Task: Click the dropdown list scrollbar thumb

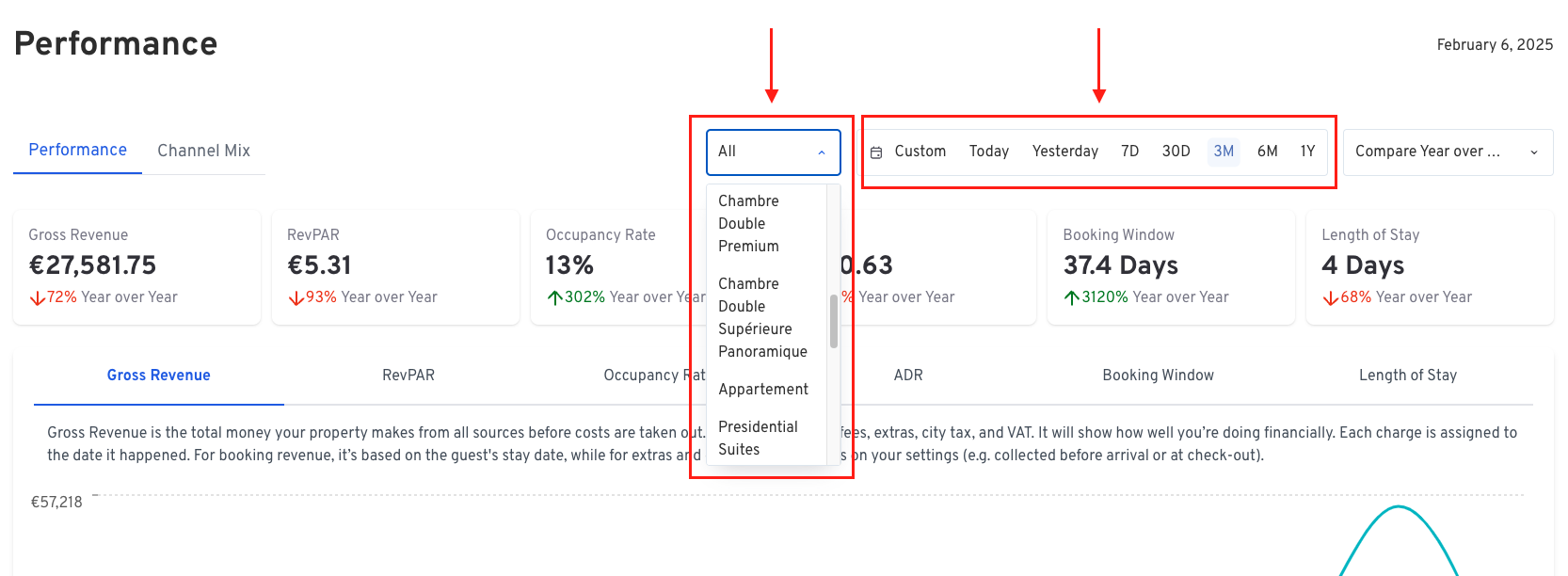Action: [834, 322]
